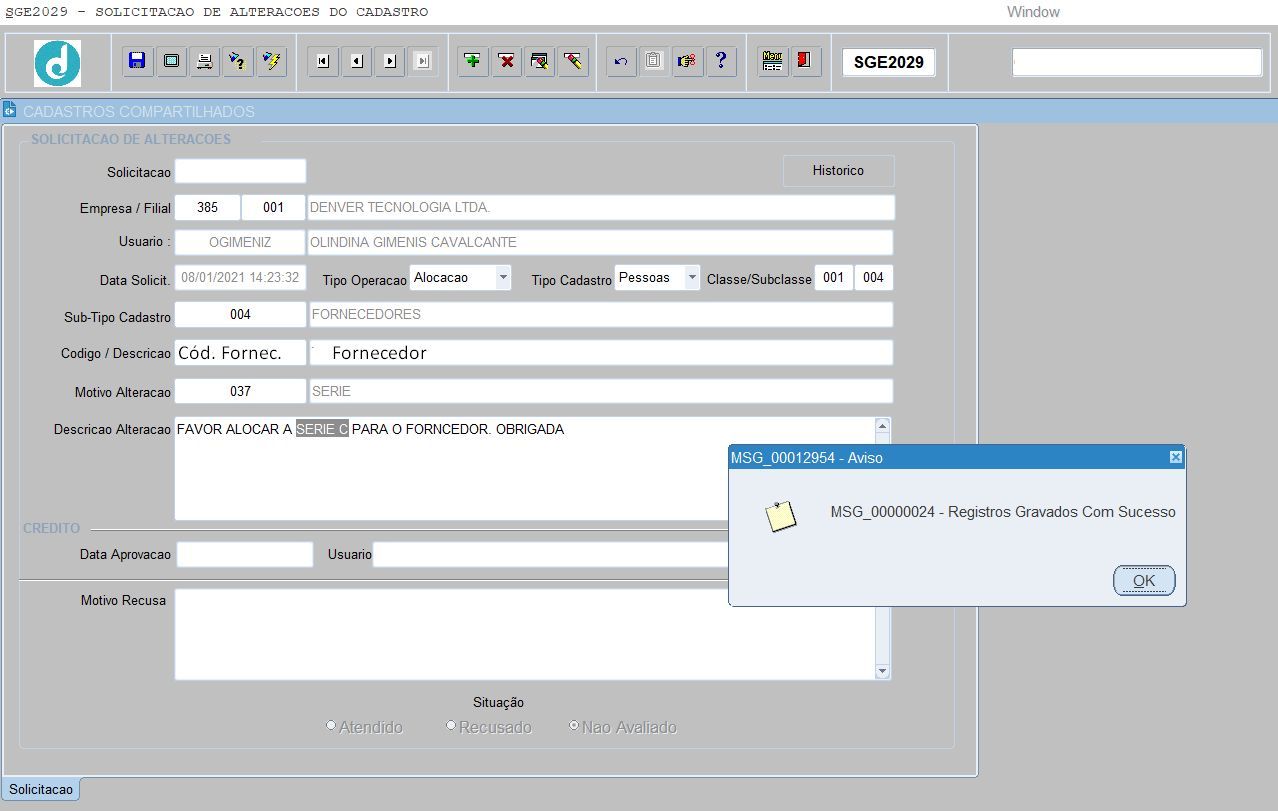Click the empty top-right toolbar text field

1137,62
